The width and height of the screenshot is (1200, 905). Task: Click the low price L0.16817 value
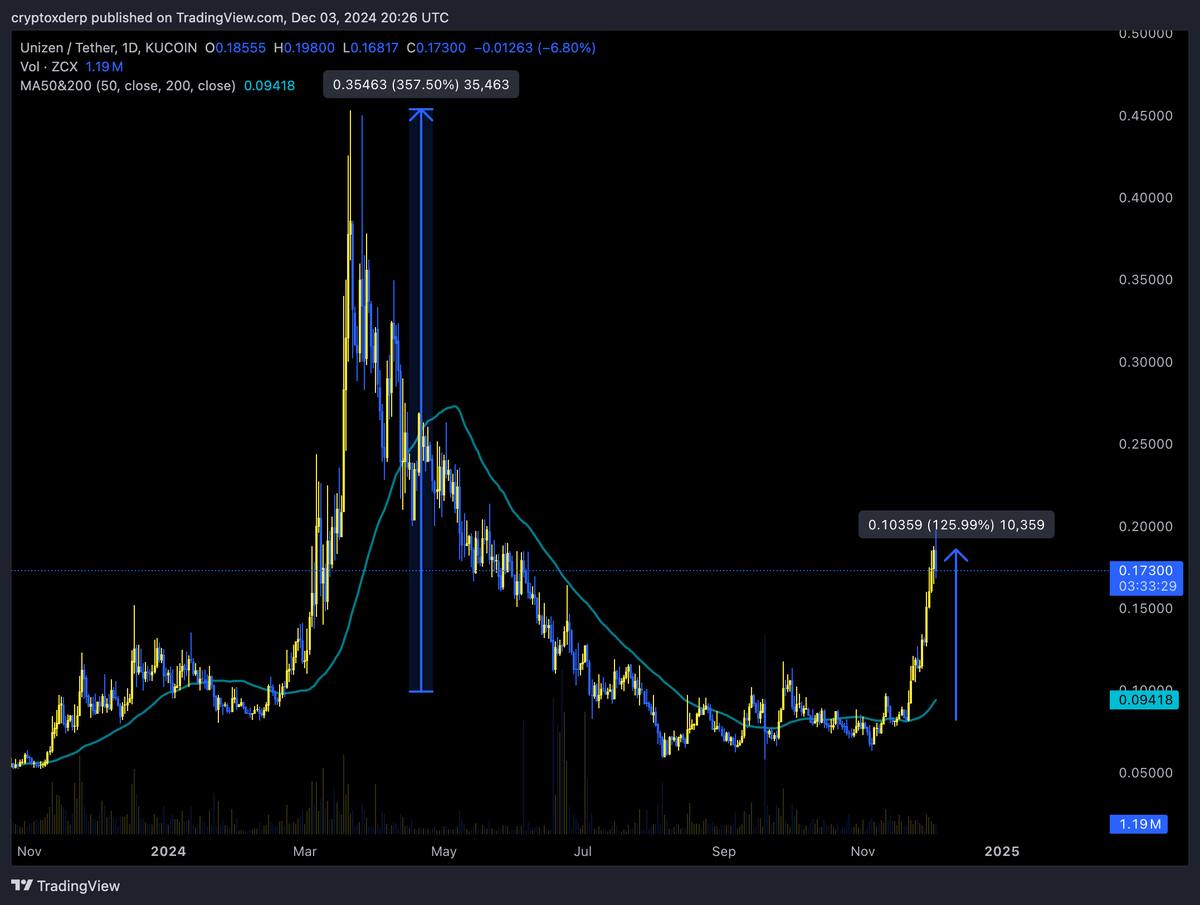(x=371, y=48)
